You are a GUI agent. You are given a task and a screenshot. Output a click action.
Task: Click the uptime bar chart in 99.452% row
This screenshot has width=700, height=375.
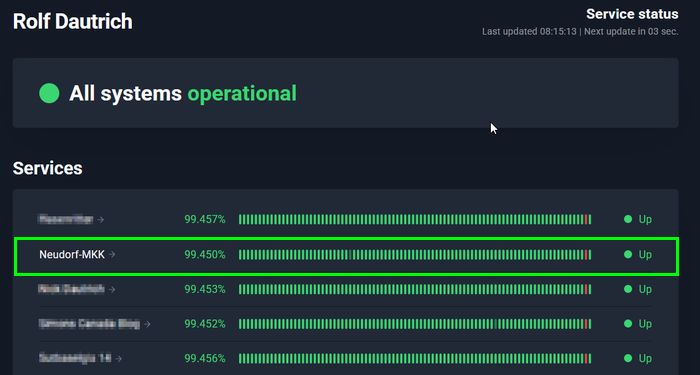[x=415, y=324]
